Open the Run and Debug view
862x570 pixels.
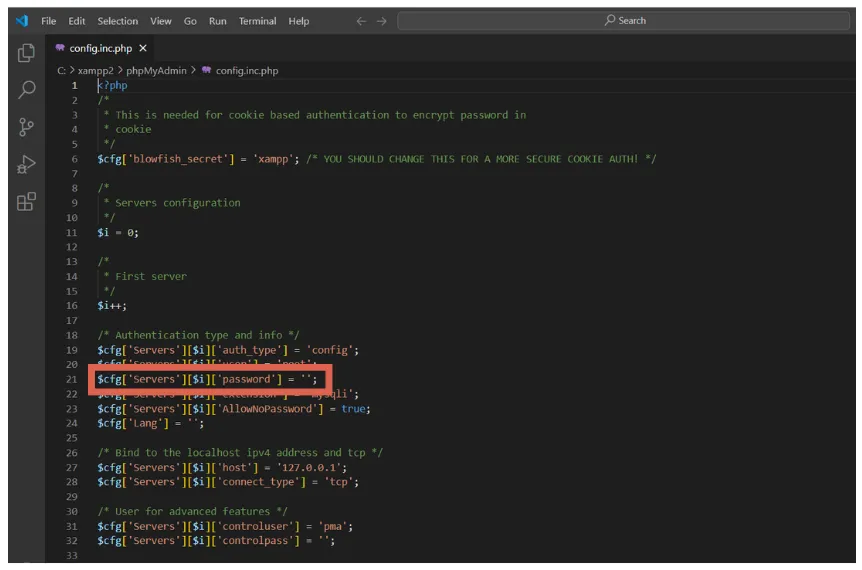point(26,164)
